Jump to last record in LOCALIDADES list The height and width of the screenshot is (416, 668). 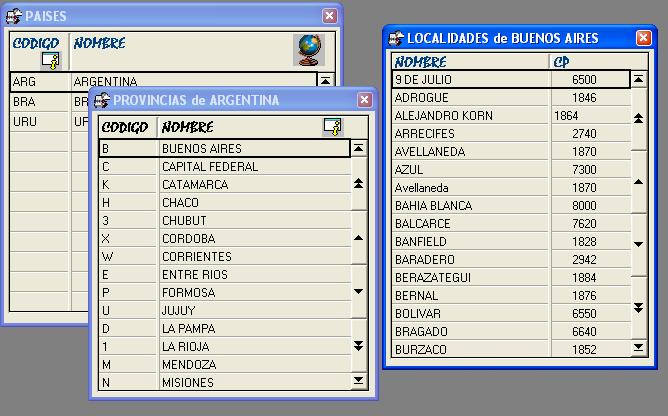click(x=639, y=347)
